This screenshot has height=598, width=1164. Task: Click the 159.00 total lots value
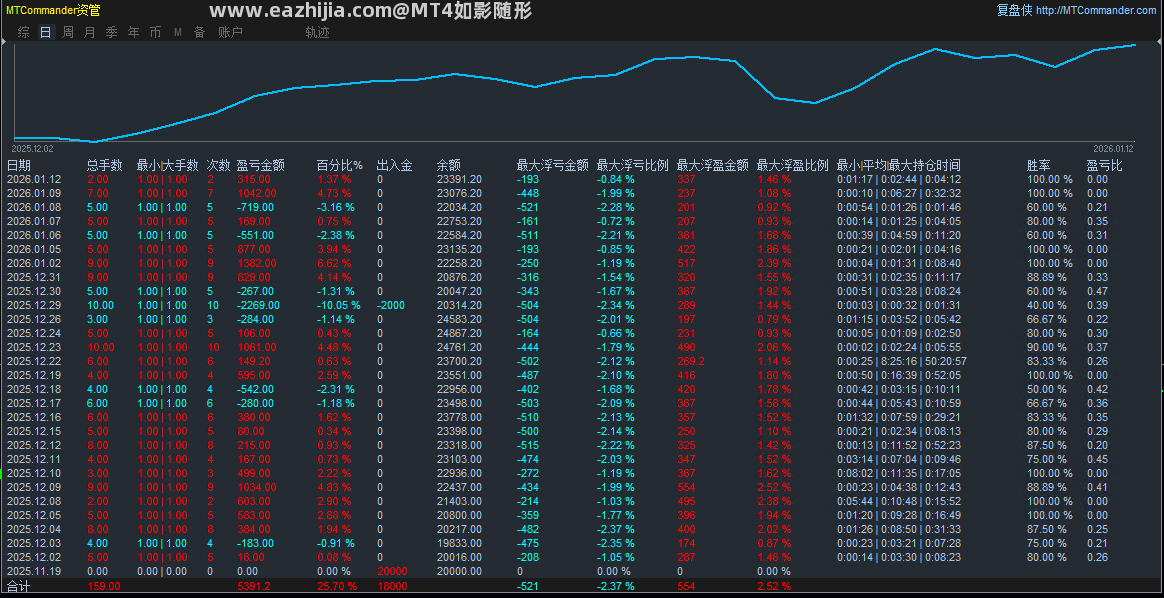tap(104, 586)
